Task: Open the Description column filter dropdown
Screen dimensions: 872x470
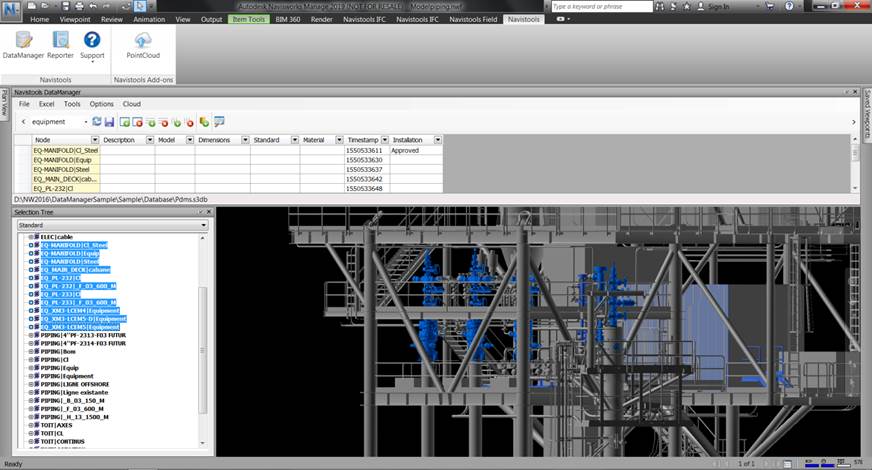Action: tap(150, 140)
